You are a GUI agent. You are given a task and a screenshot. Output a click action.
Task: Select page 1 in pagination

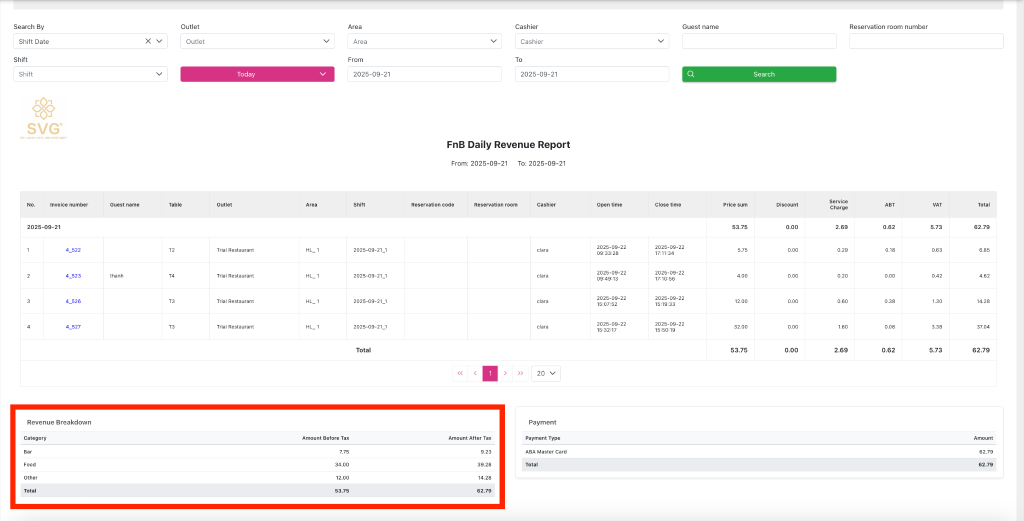(490, 373)
